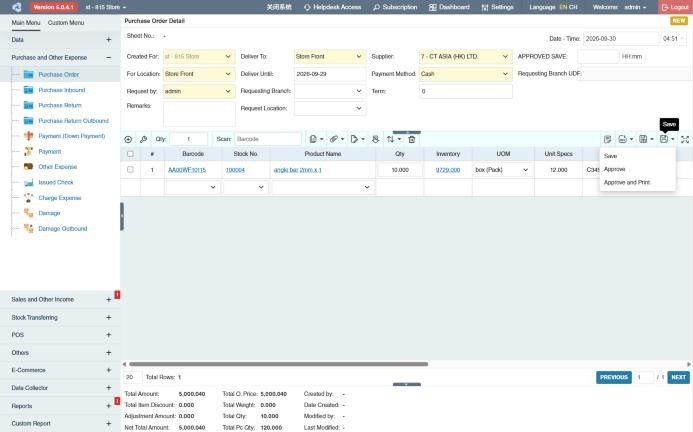Open Helpdesk Access in top bar
This screenshot has width=693, height=432.
332,7
